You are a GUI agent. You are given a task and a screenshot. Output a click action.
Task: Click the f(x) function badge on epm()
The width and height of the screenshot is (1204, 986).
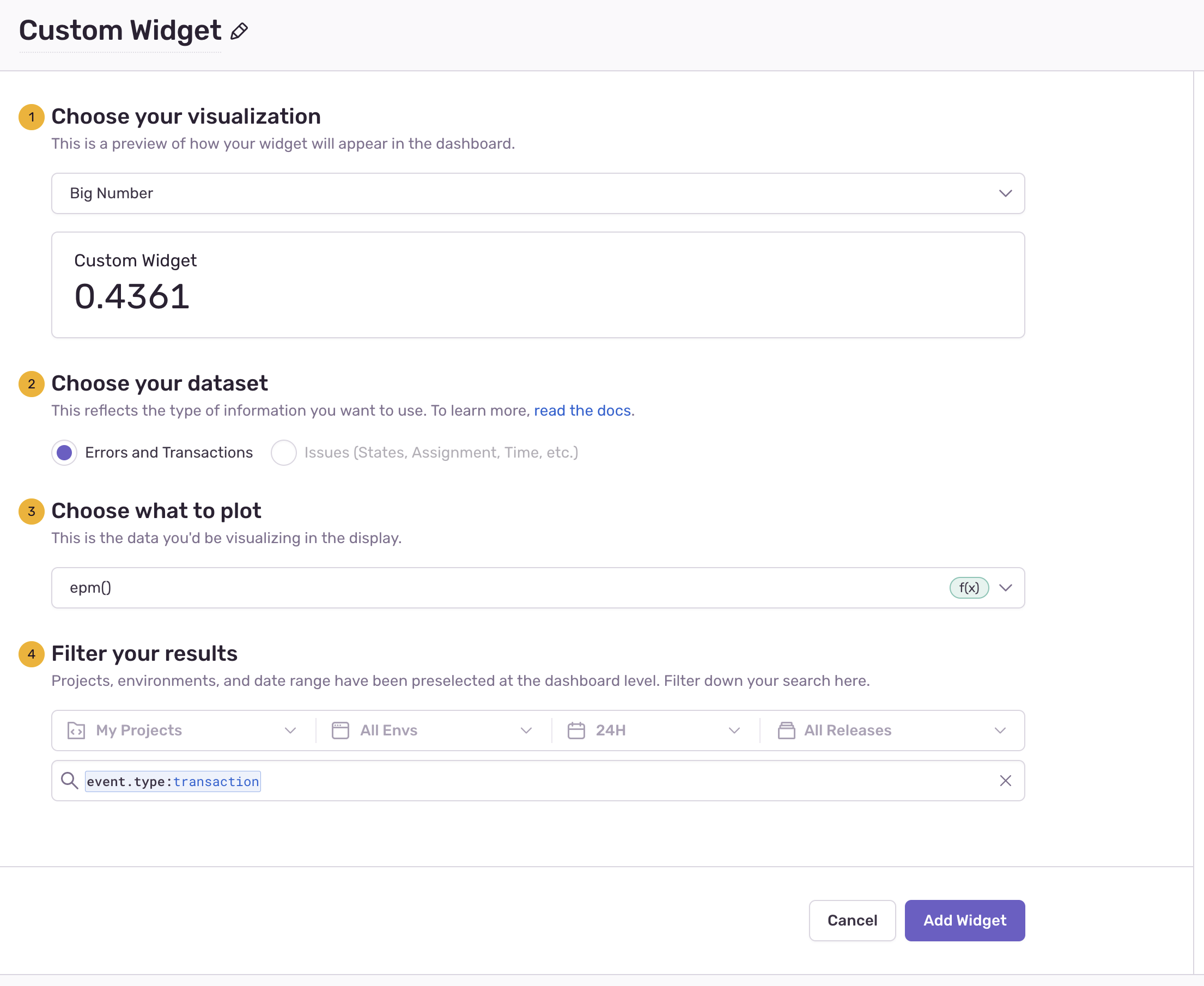[x=968, y=588]
